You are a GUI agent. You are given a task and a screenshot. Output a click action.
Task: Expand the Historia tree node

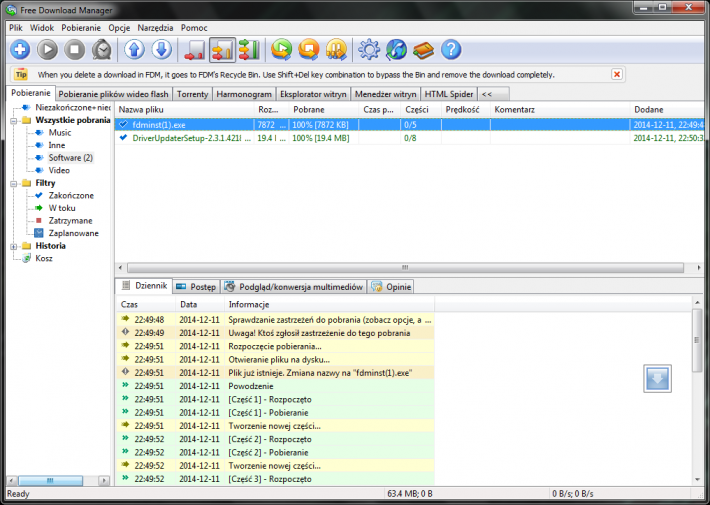[14, 246]
